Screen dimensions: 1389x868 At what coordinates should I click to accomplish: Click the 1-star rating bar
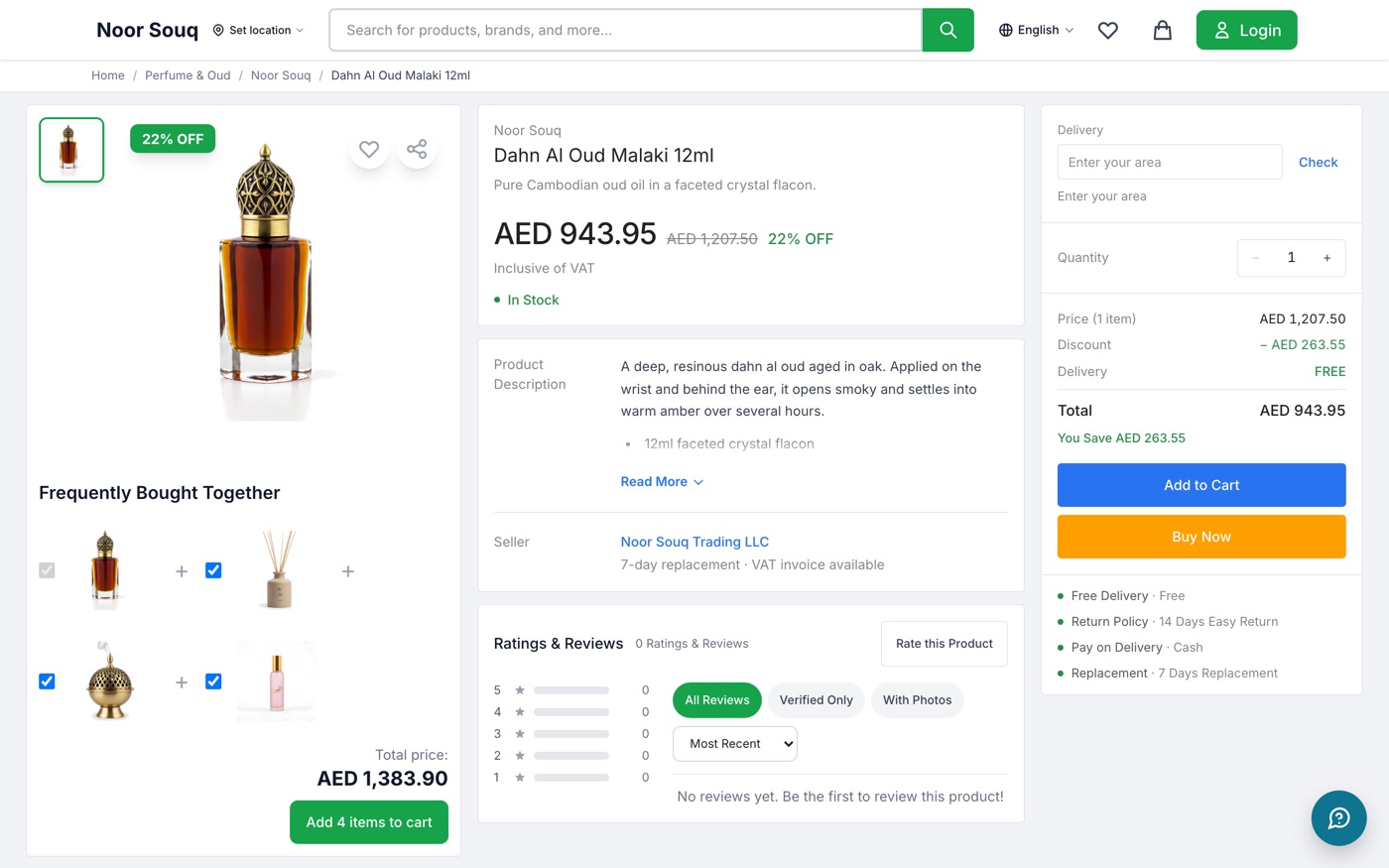(571, 778)
